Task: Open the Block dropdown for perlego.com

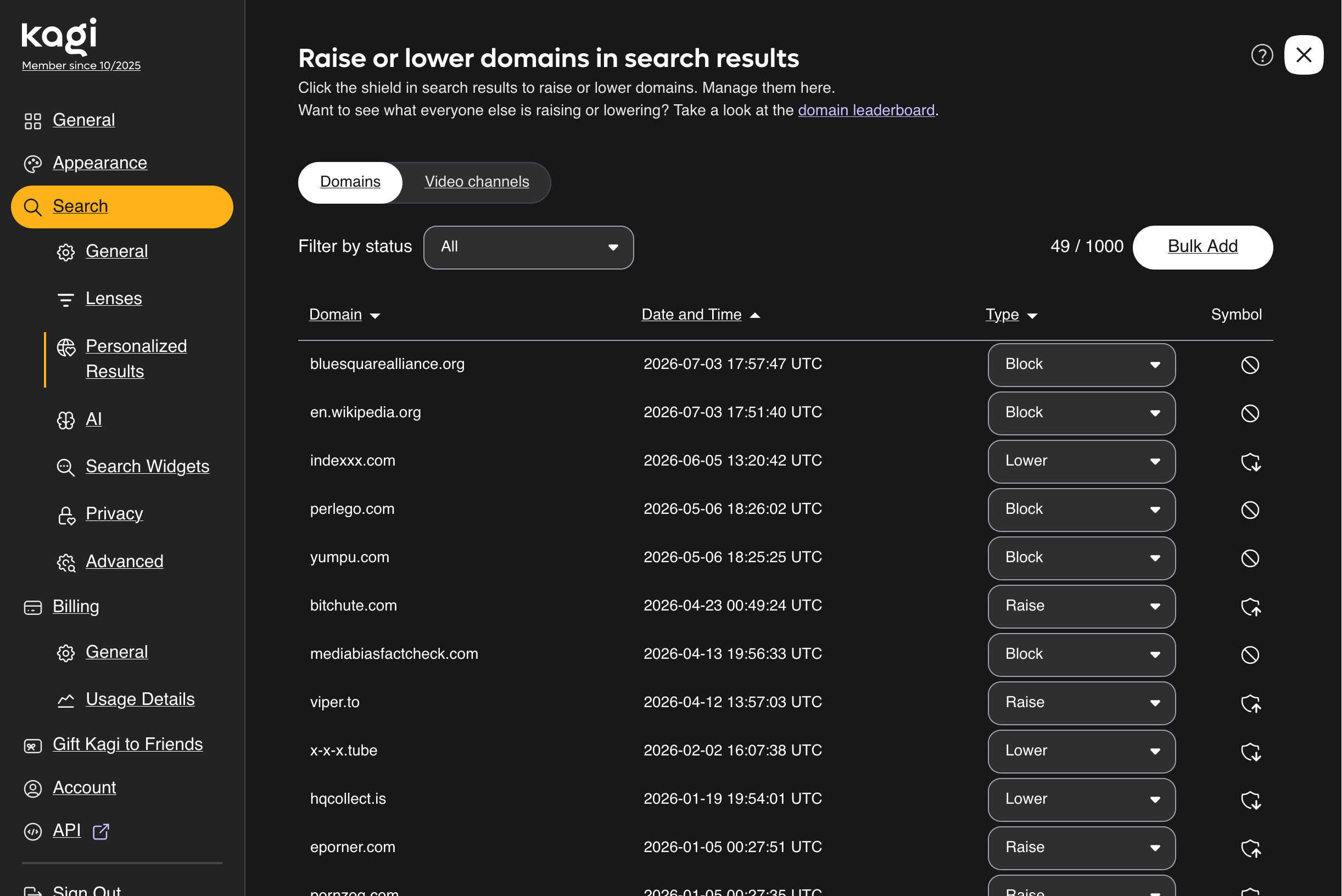Action: click(1081, 510)
